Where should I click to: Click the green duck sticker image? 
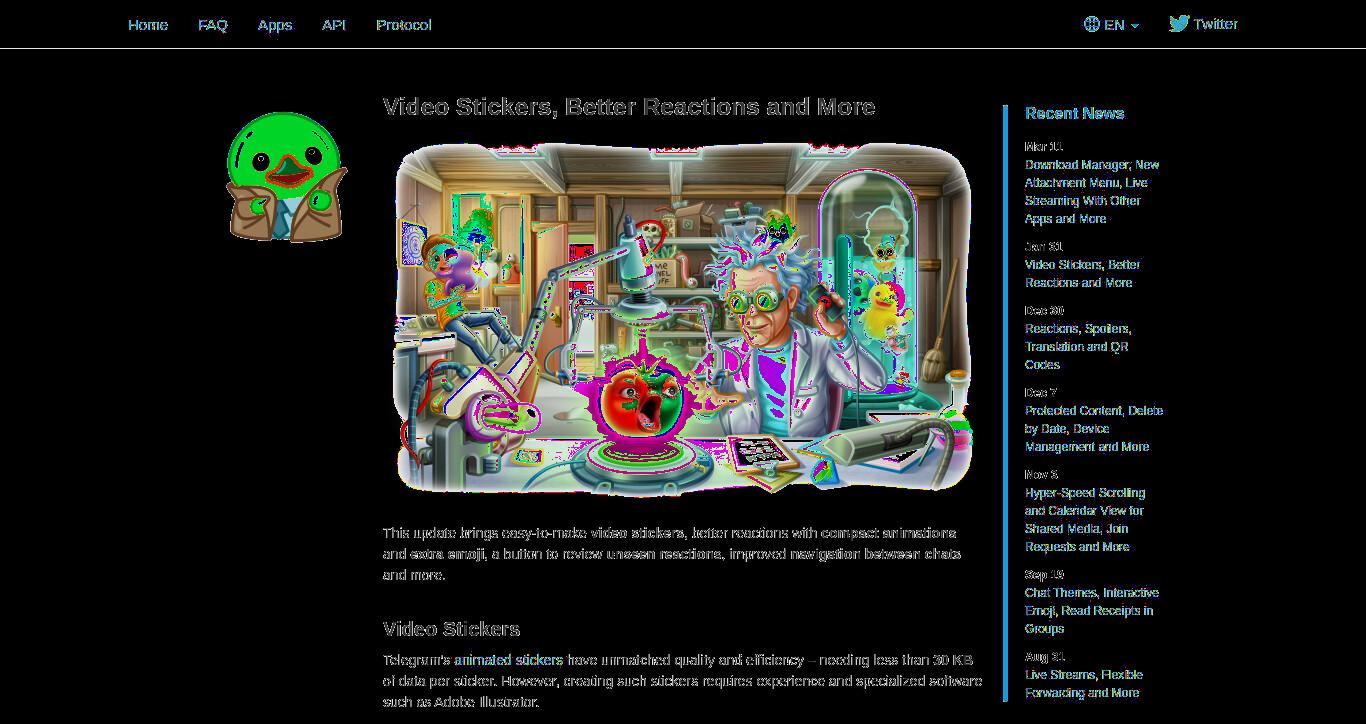(x=287, y=177)
